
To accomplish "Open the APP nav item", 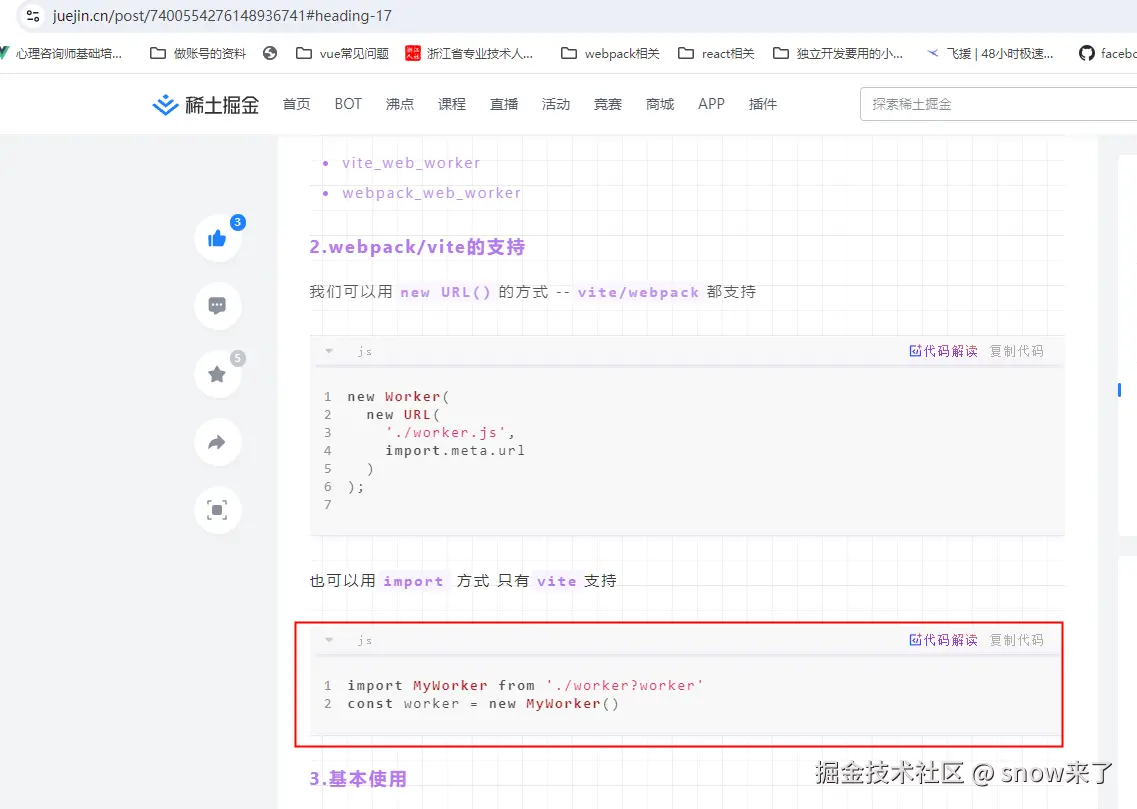I will point(711,104).
